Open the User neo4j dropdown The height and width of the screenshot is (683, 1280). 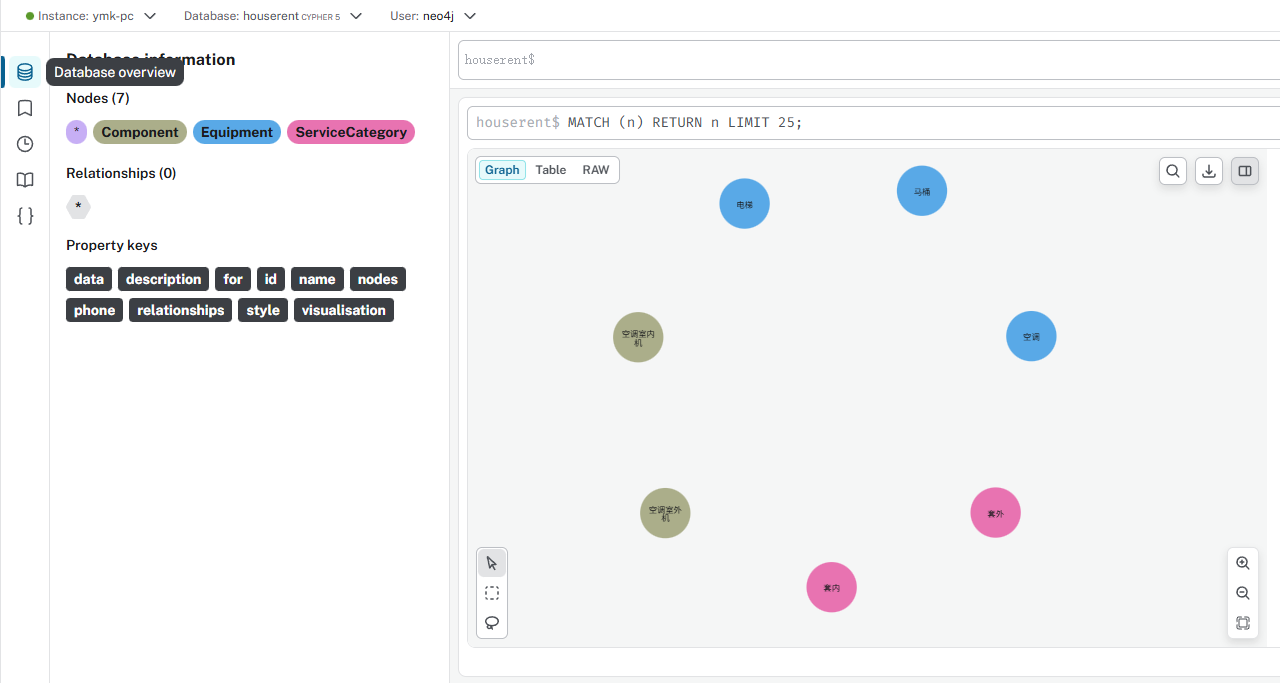point(433,16)
